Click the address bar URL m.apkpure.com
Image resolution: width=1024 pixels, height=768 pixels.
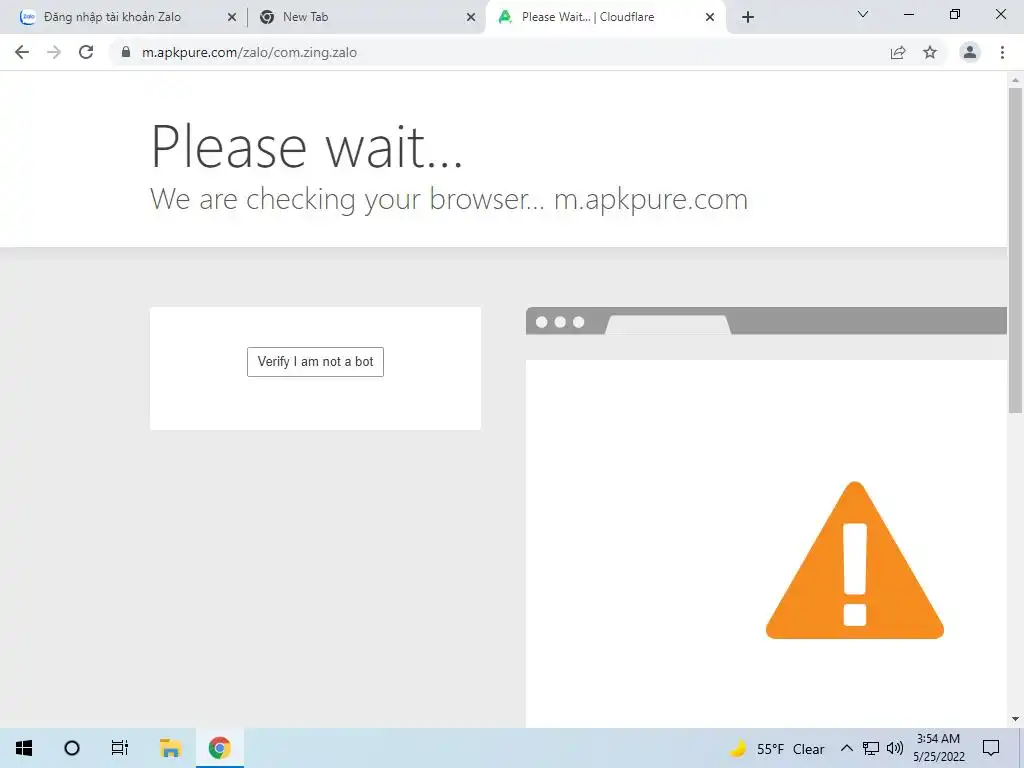point(249,52)
